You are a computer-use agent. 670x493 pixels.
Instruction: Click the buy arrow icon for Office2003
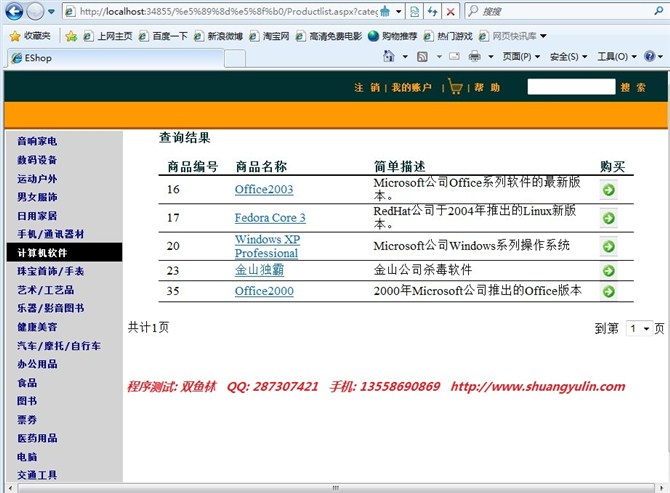point(609,190)
